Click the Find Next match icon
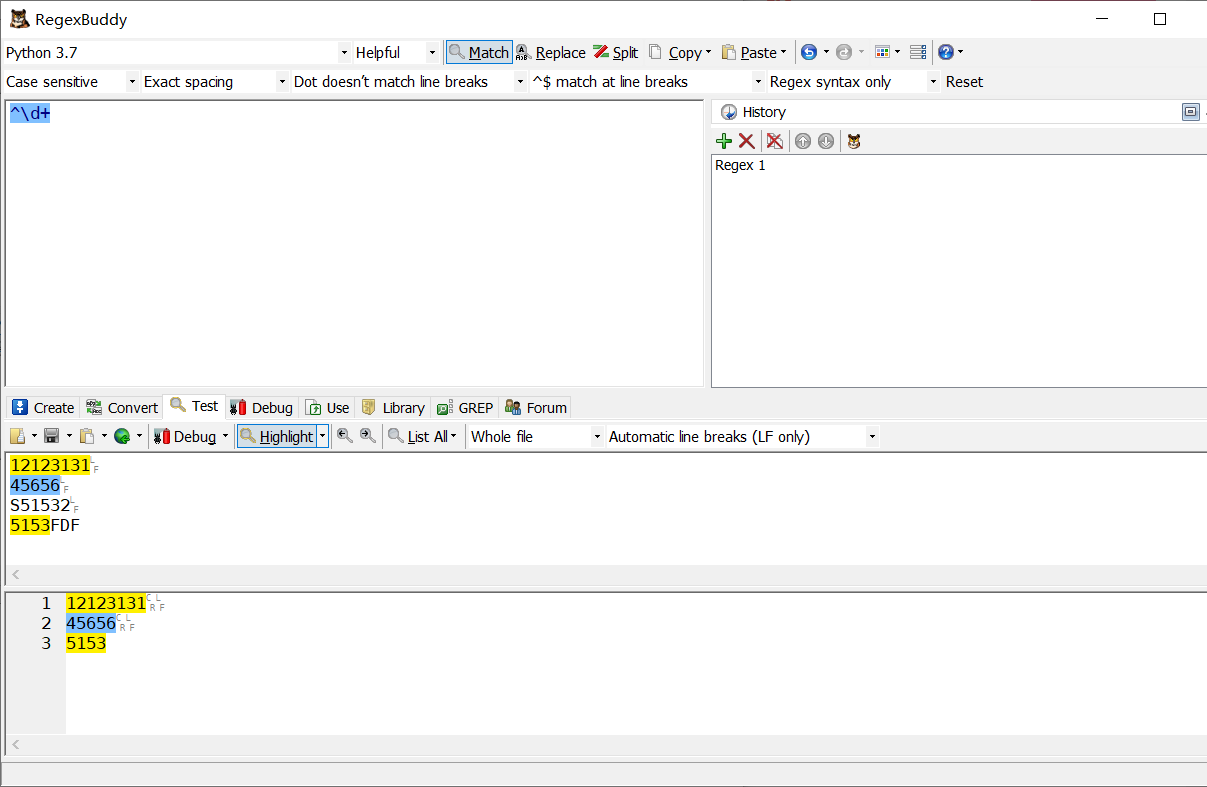Image resolution: width=1207 pixels, height=787 pixels. tap(368, 436)
